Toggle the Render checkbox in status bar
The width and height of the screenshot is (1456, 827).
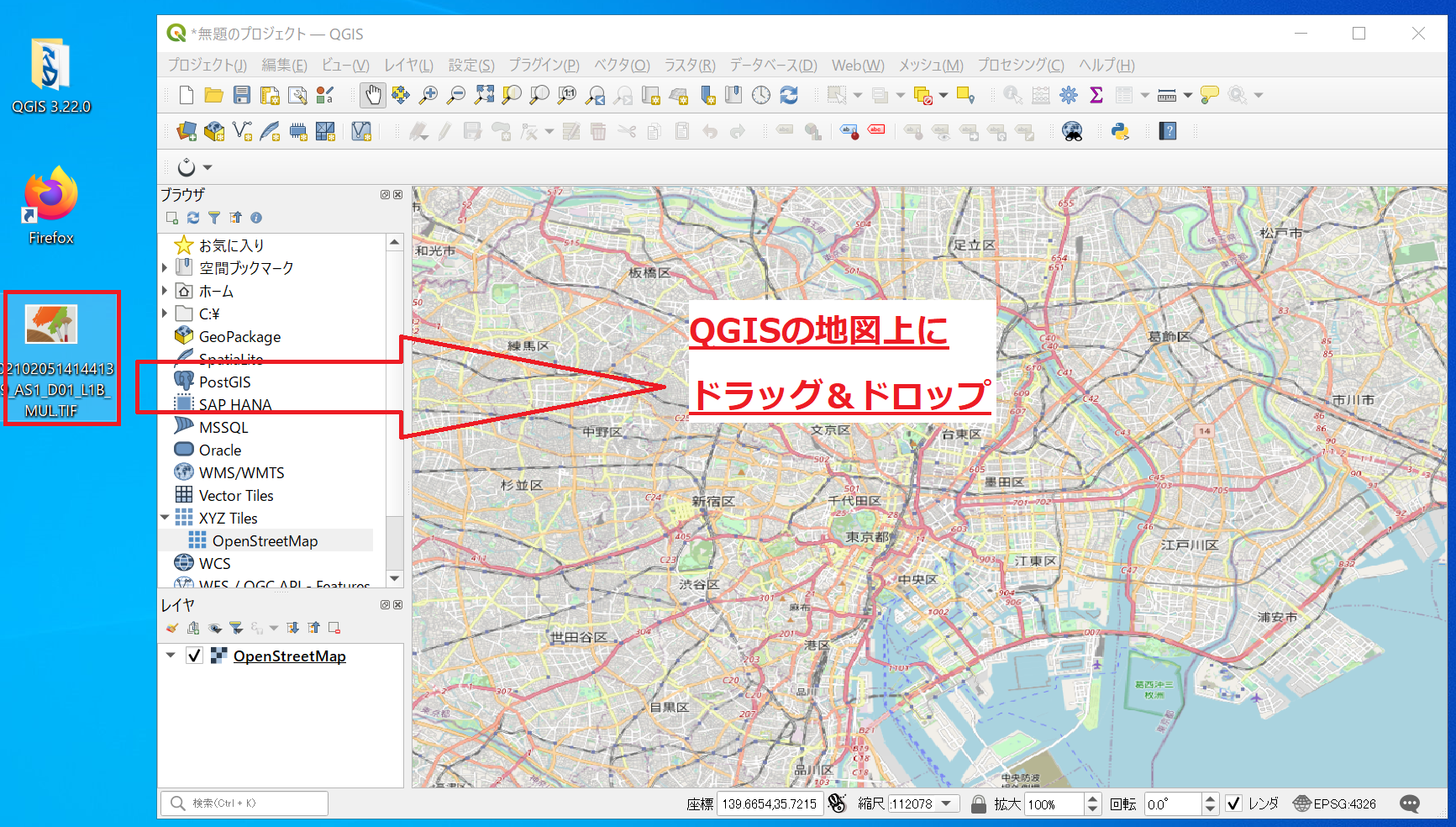pyautogui.click(x=1233, y=803)
